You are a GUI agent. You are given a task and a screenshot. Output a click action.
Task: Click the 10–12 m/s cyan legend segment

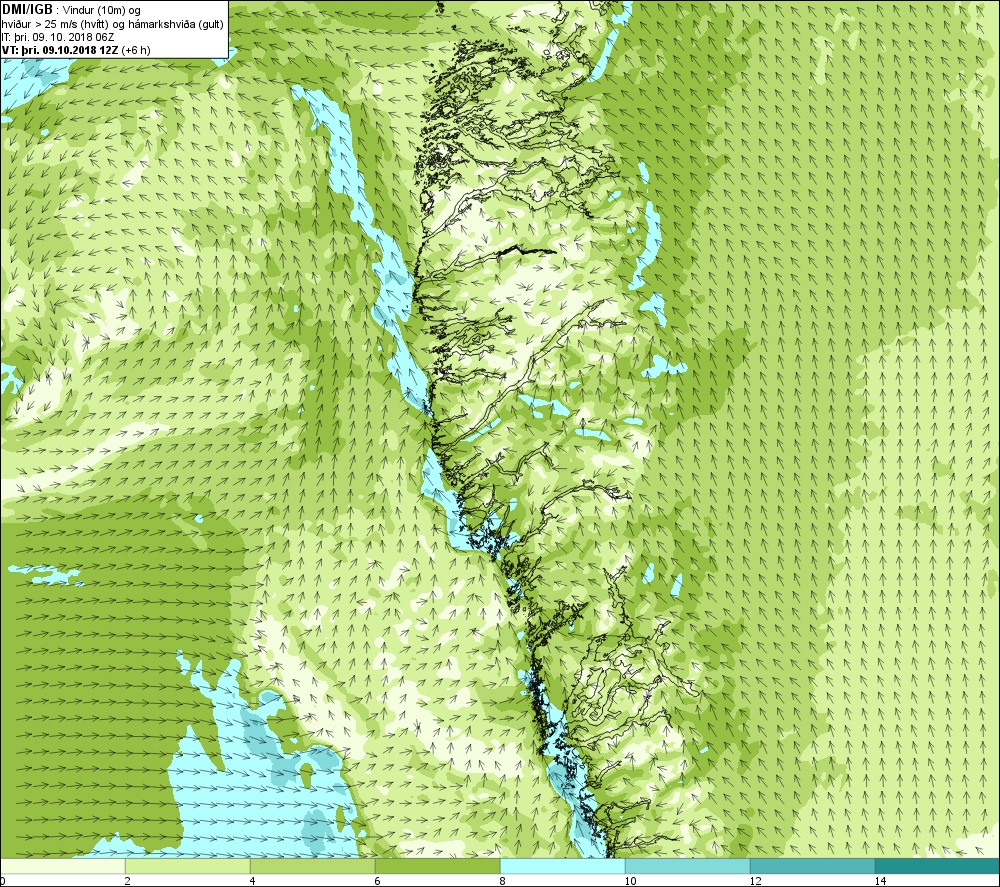pyautogui.click(x=688, y=866)
